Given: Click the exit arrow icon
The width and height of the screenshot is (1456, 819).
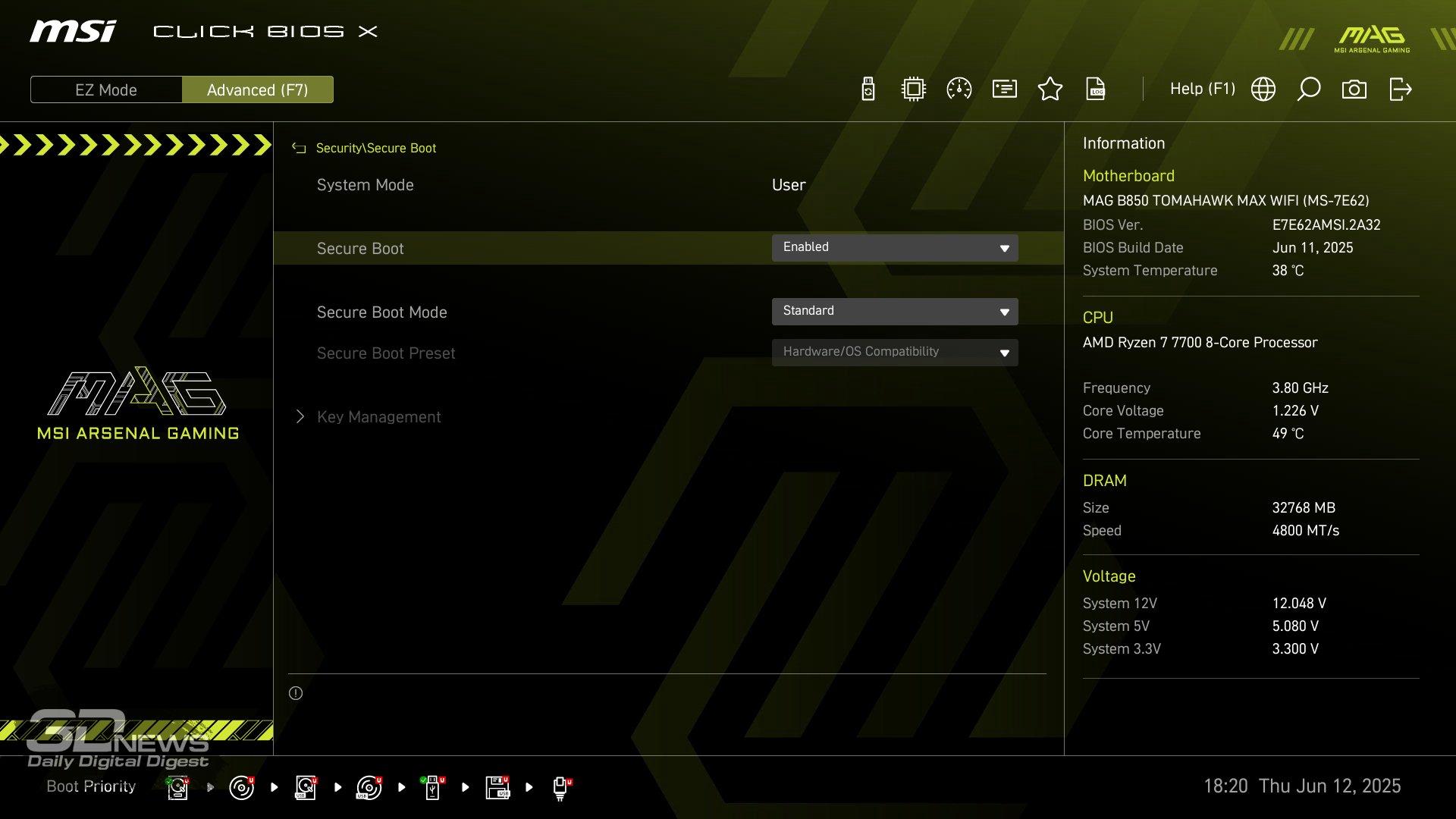Looking at the screenshot, I should (x=1401, y=89).
